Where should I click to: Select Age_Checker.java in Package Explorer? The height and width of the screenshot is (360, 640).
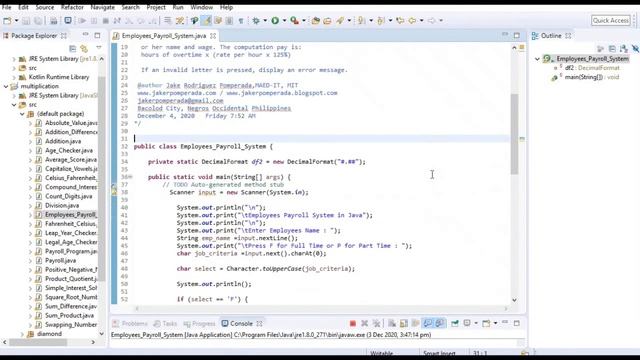(64, 151)
